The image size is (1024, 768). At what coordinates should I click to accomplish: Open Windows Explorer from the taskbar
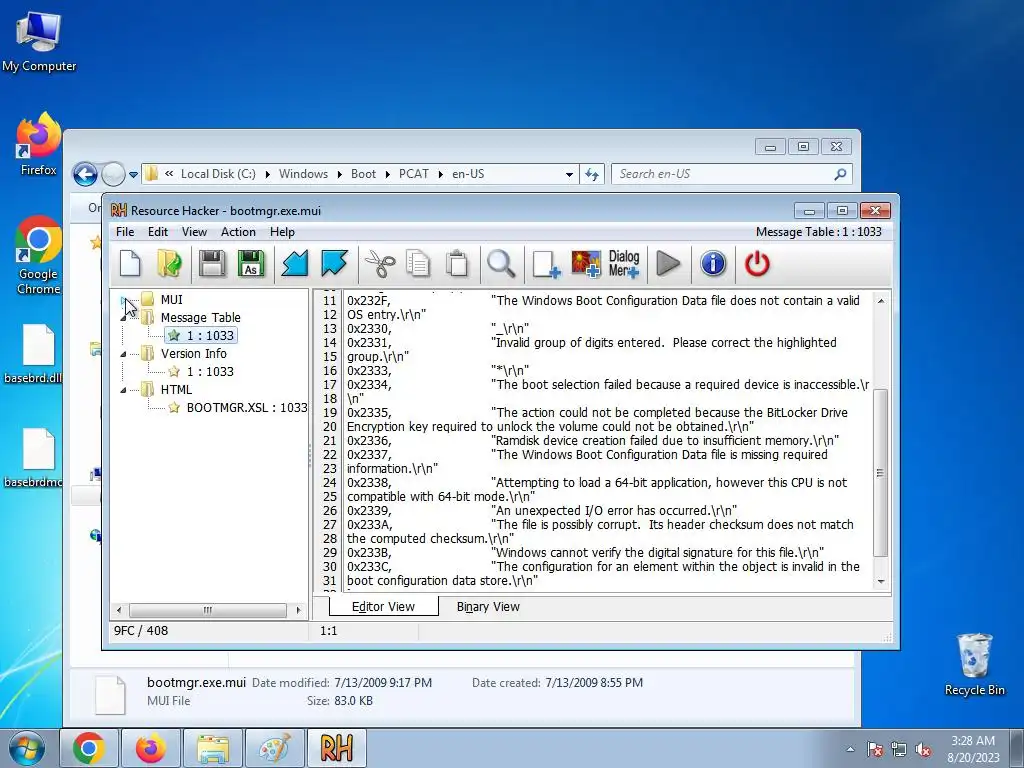213,748
